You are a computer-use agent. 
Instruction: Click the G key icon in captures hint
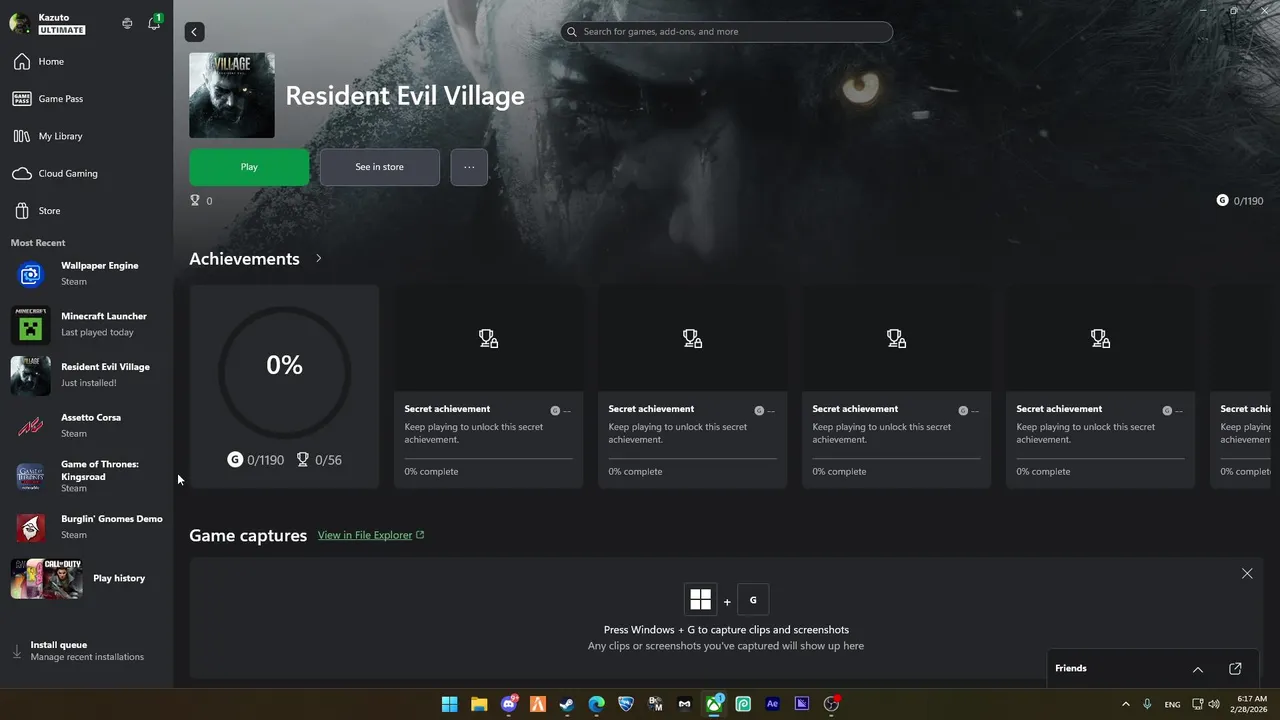[753, 600]
